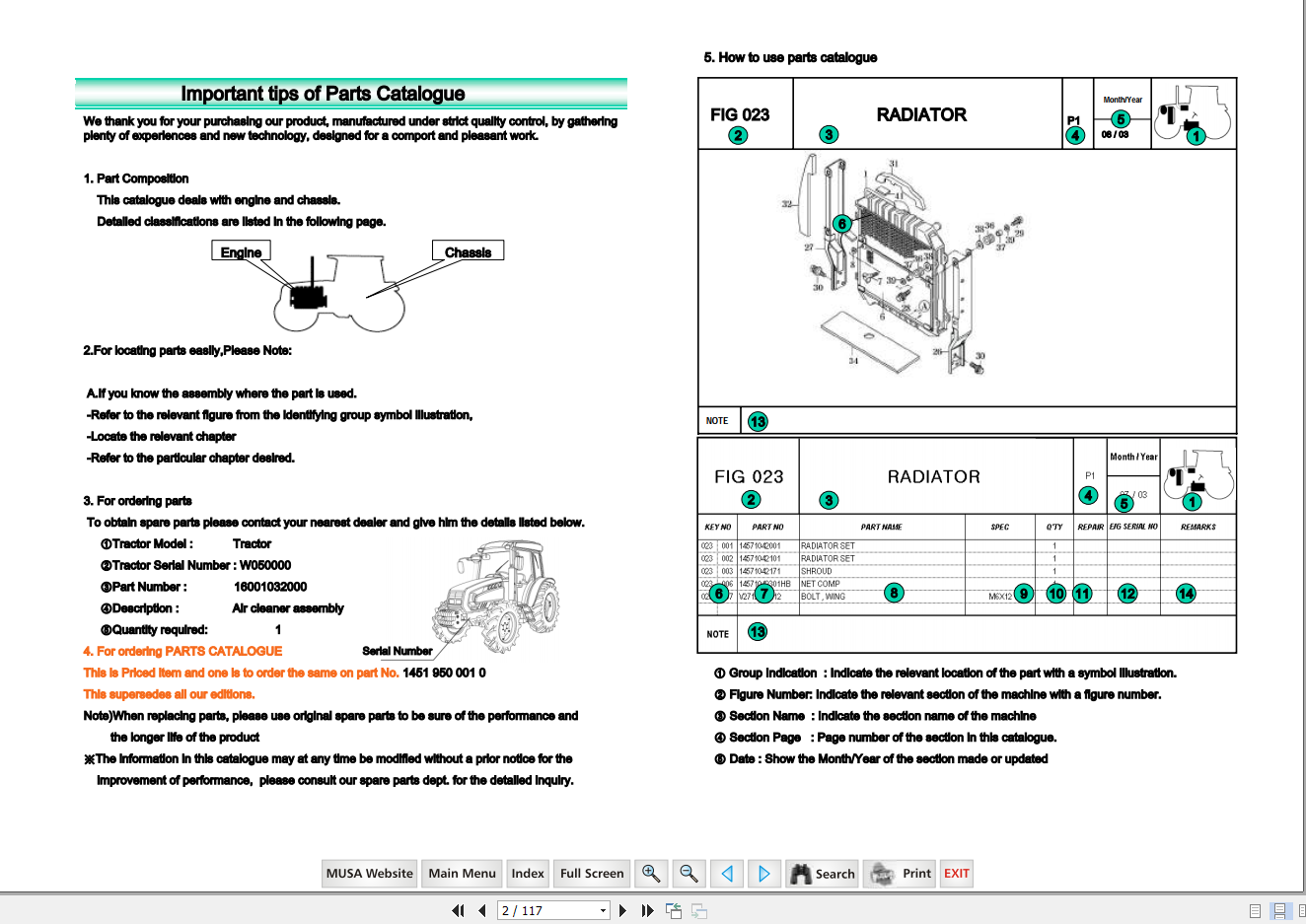The height and width of the screenshot is (924, 1306).
Task: Open the page number dropdown
Action: [605, 910]
